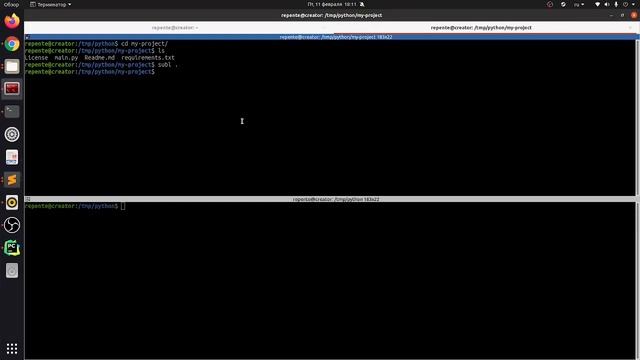Open Google Chrome from the dock
Screen dimensions: 640x360
pyautogui.click(x=12, y=44)
